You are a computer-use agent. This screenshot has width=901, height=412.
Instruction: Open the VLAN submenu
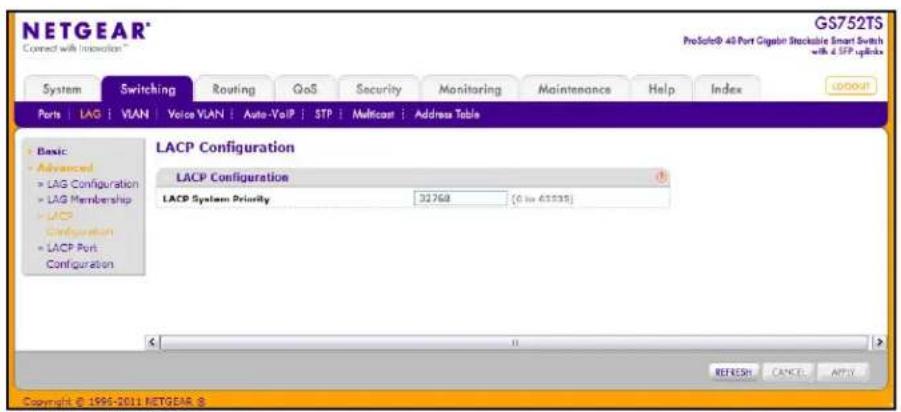pos(135,114)
